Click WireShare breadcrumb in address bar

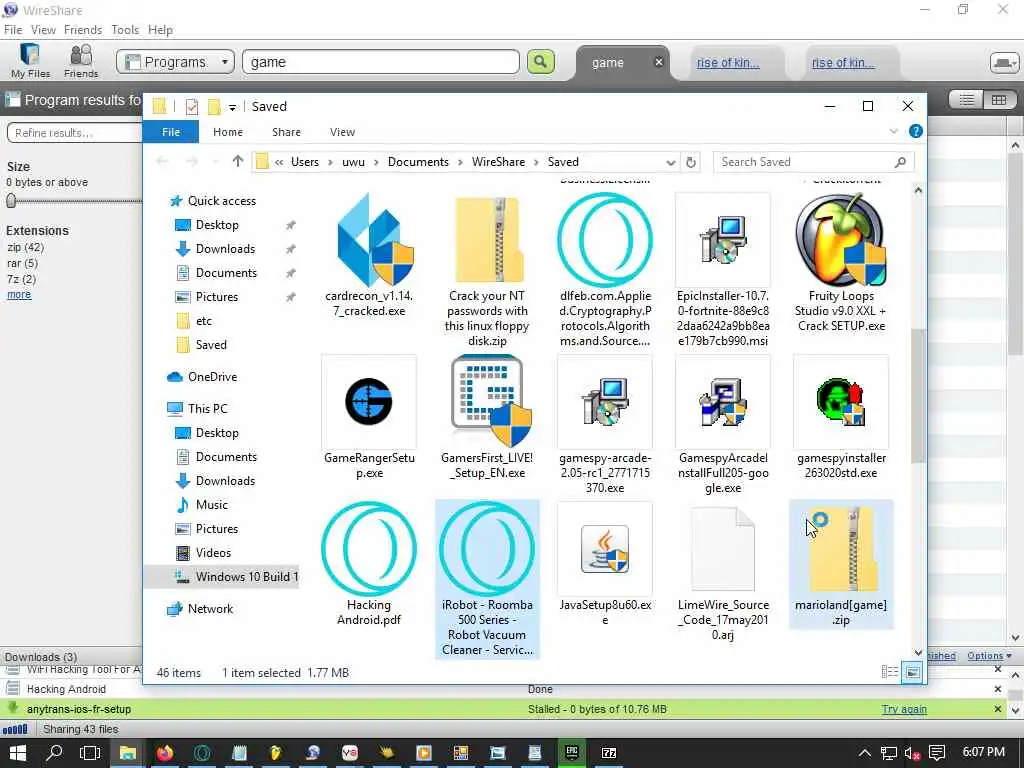[498, 162]
